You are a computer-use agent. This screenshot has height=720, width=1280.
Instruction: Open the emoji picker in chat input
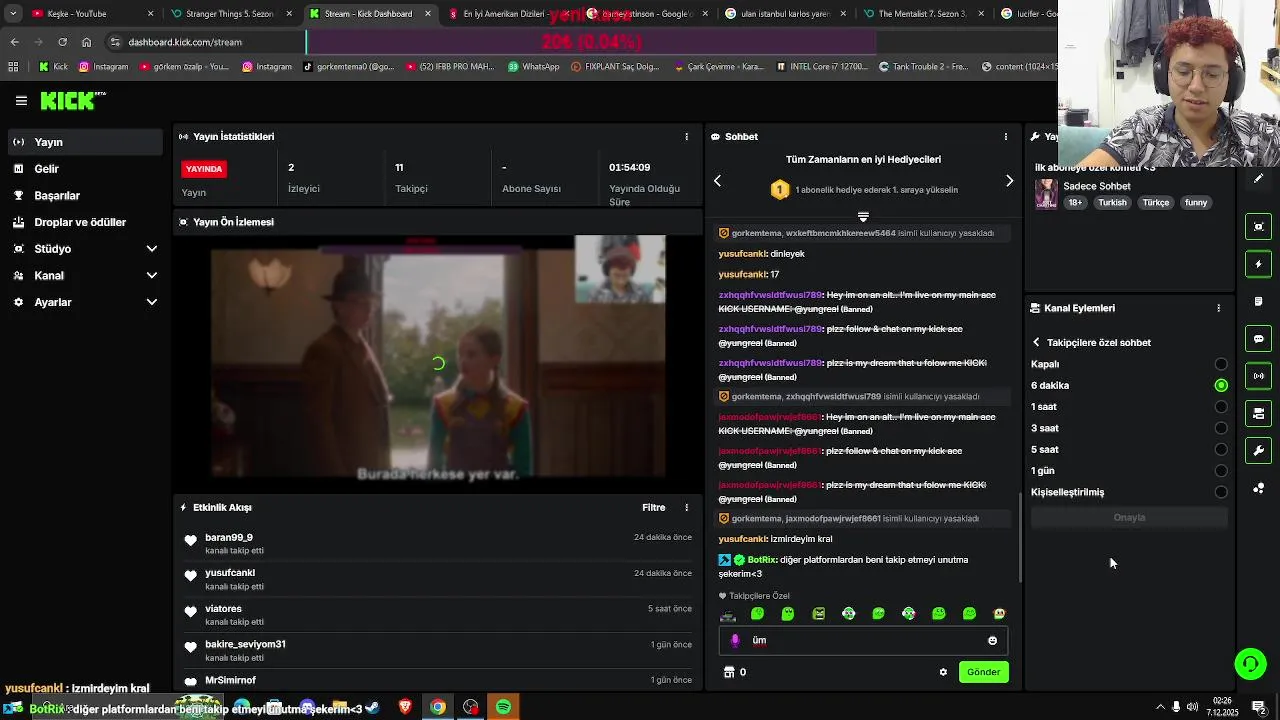tap(992, 640)
